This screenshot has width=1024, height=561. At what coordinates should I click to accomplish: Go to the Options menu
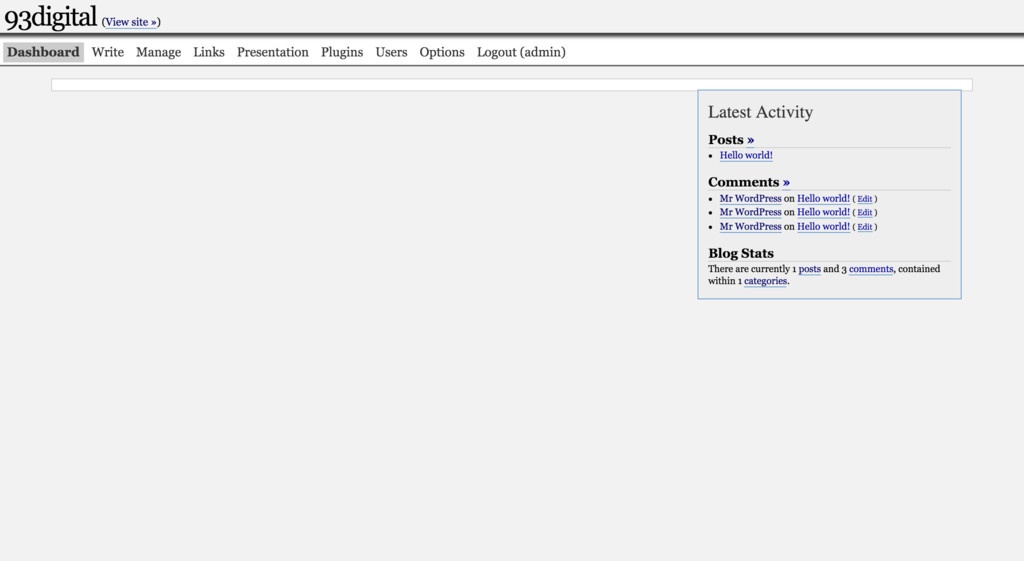(442, 52)
